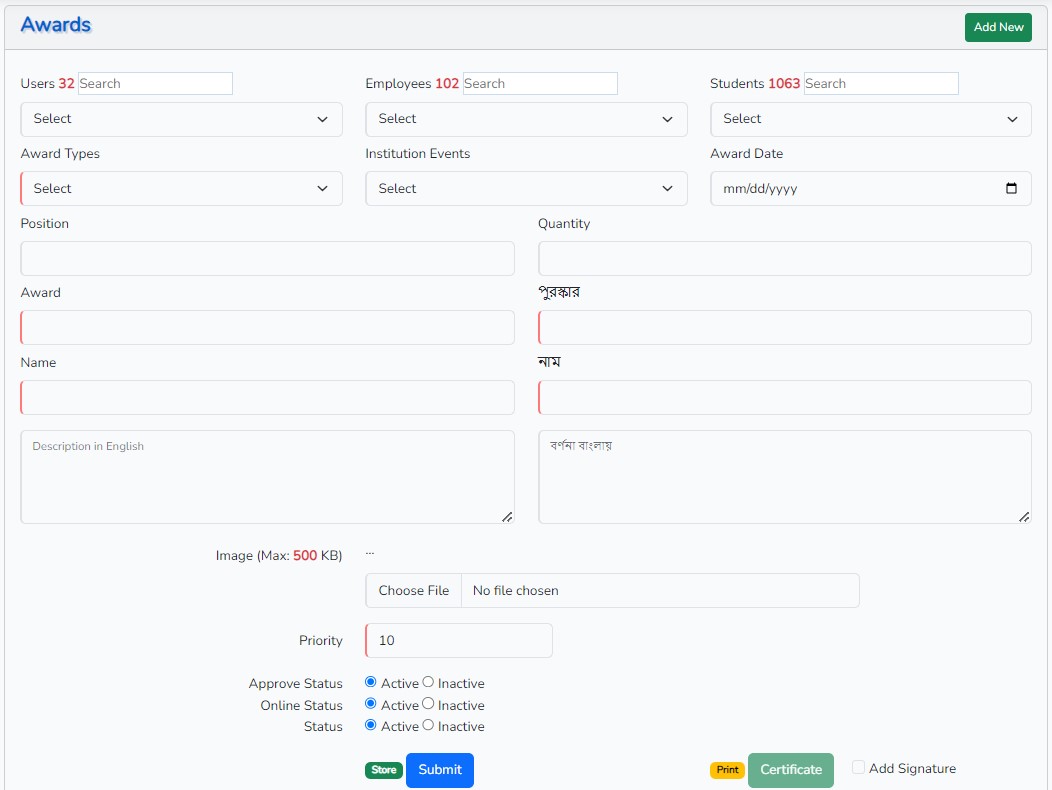Viewport: 1052px width, 790px height.
Task: Click the yellow Print badge
Action: pos(727,770)
